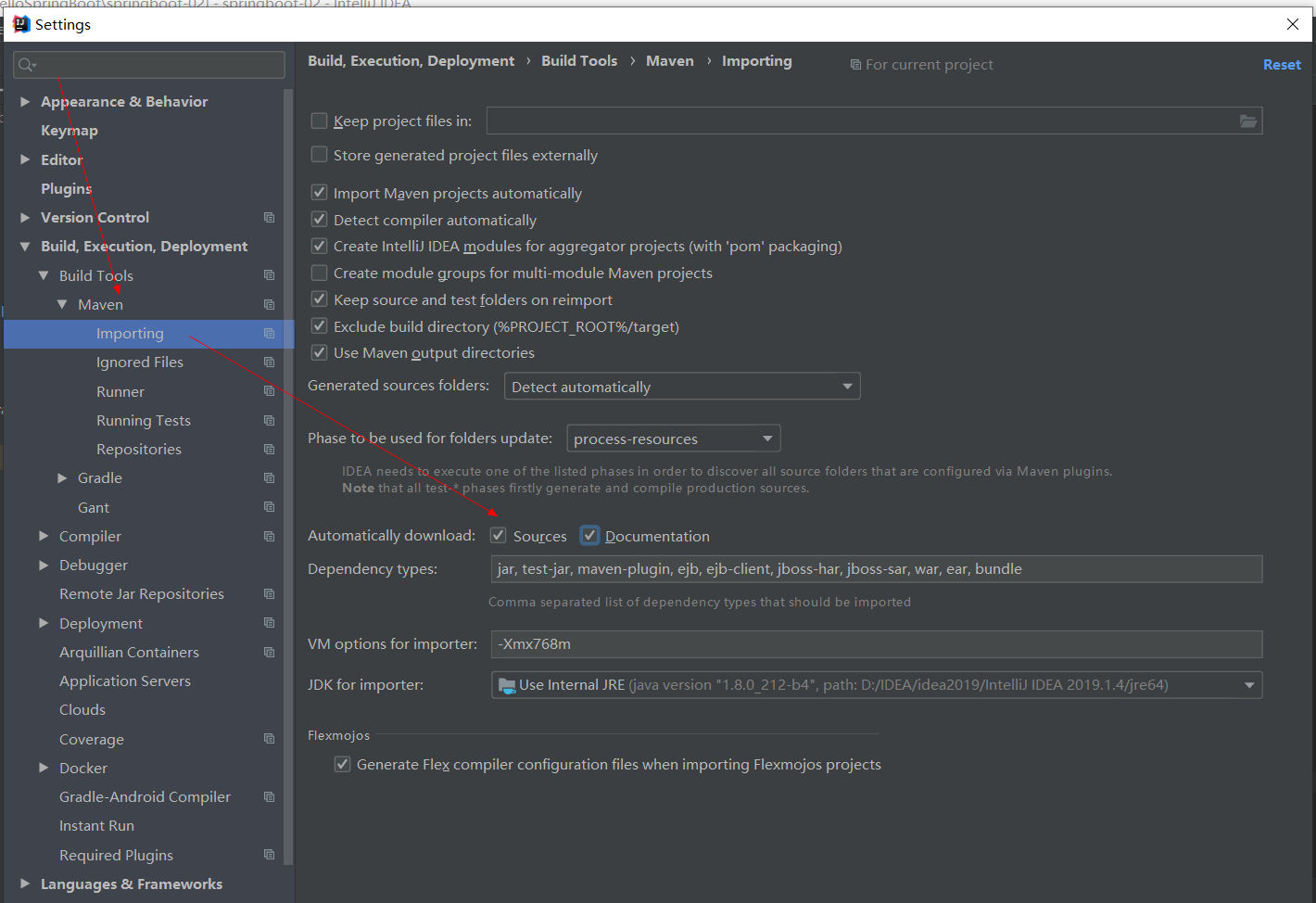Screen dimensions: 1316x903
Task: Click Dependency types text field
Action: pyautogui.click(x=877, y=569)
